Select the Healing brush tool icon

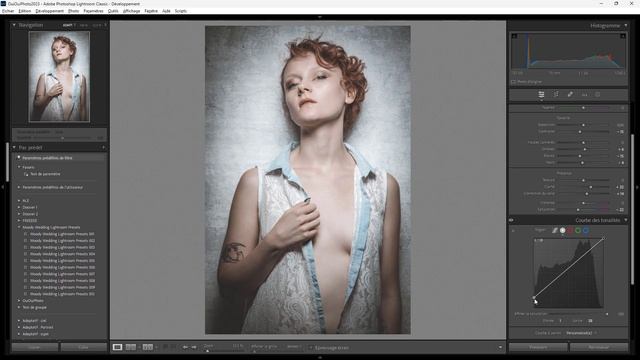(x=570, y=95)
